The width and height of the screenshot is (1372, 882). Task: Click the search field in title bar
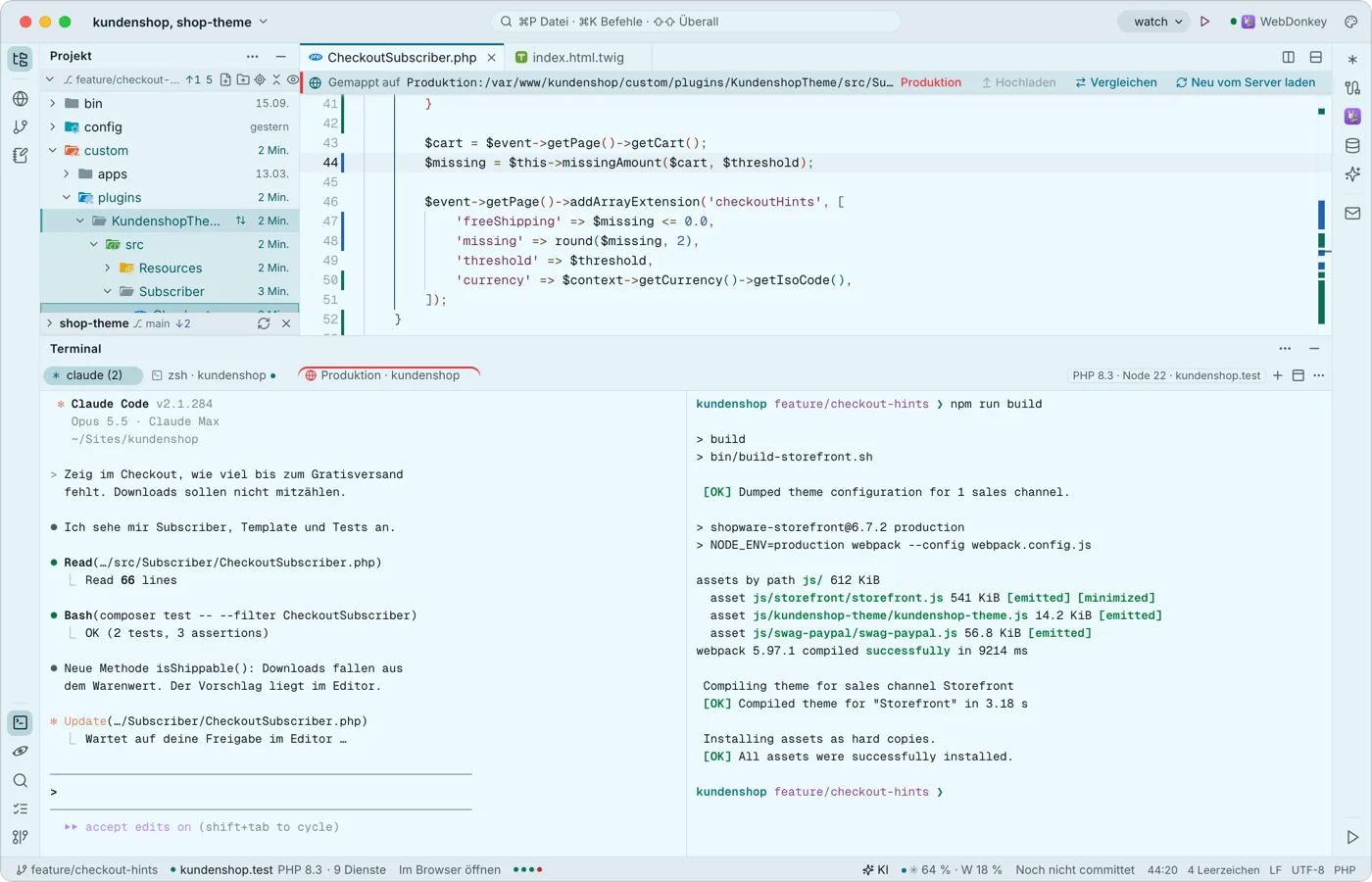pos(696,22)
